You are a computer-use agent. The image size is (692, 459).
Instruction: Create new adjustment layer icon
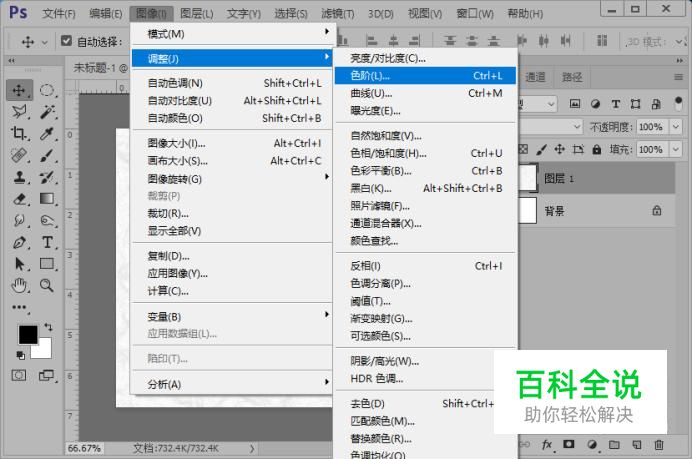click(592, 444)
